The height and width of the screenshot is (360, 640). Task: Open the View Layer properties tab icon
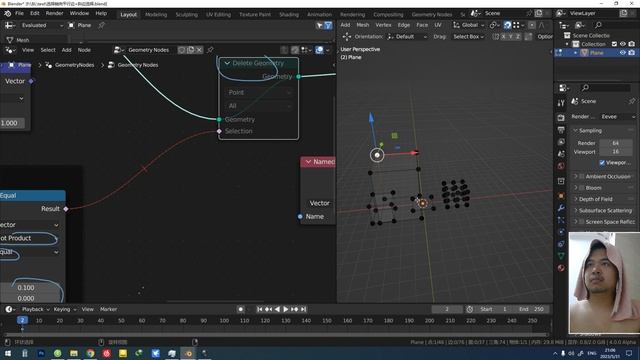(x=561, y=142)
